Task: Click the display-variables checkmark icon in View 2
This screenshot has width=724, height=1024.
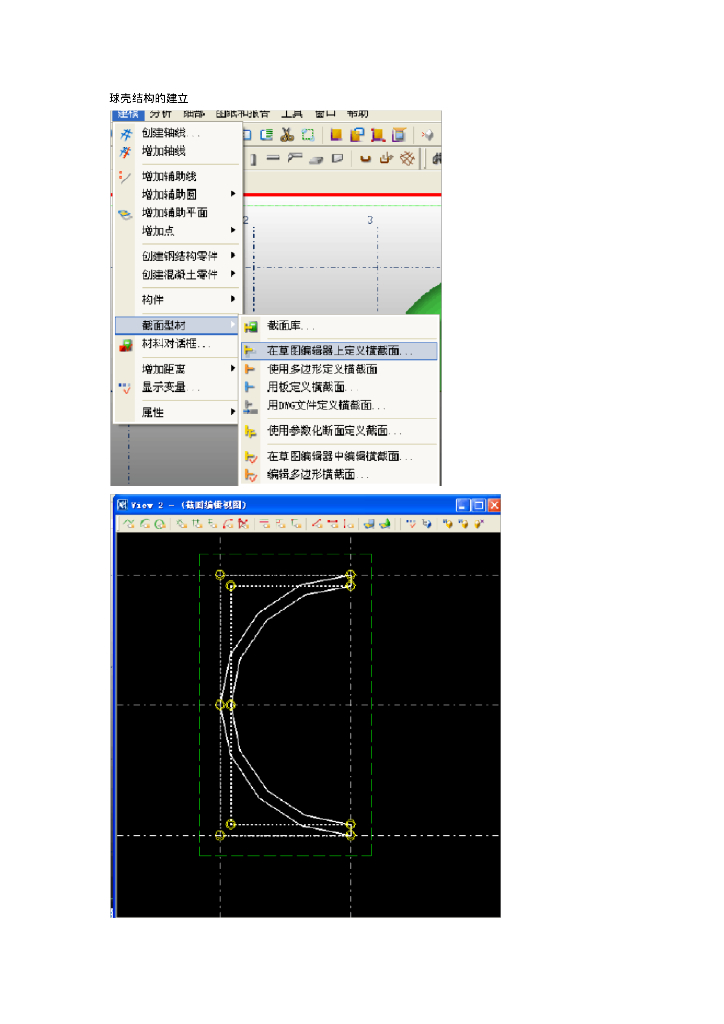Action: tap(411, 524)
